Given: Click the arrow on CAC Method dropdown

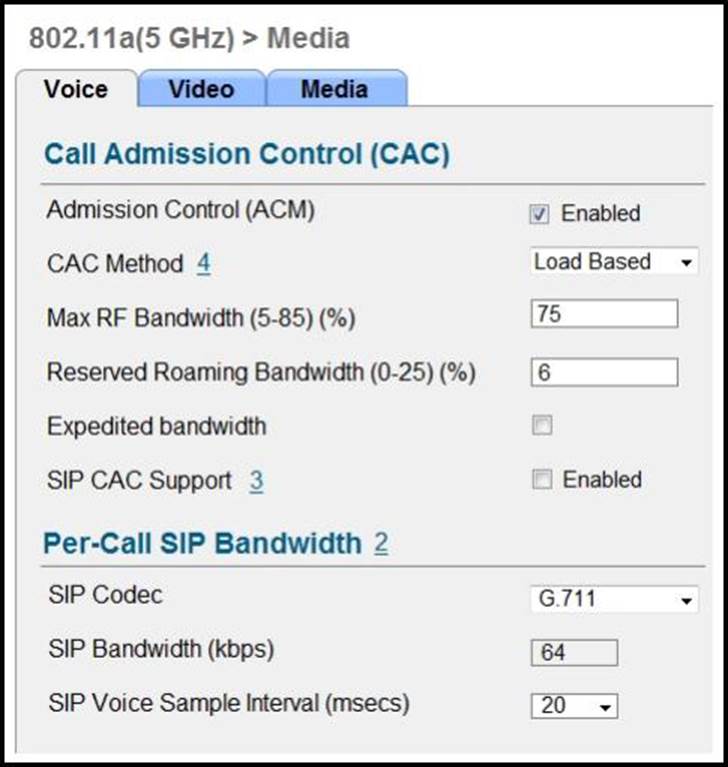Looking at the screenshot, I should (686, 263).
